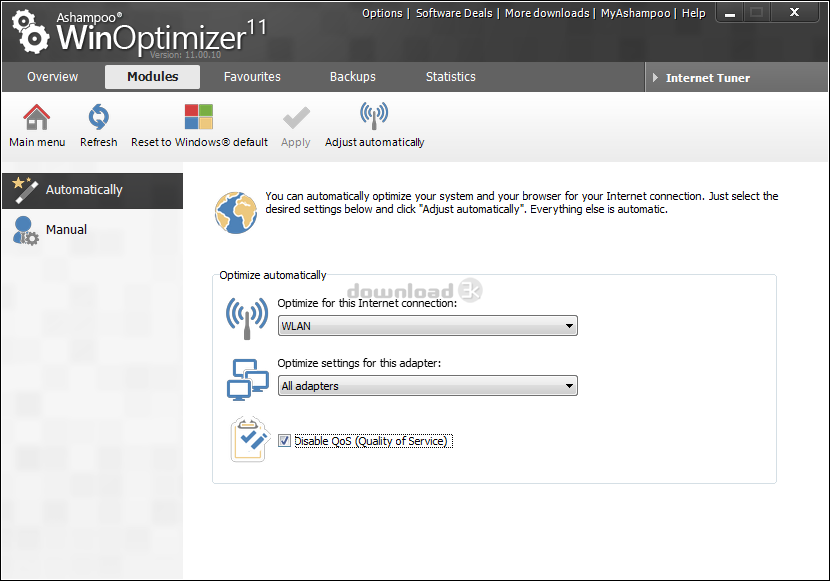The image size is (830, 581).
Task: Click Reset to Windows default icon
Action: click(199, 117)
